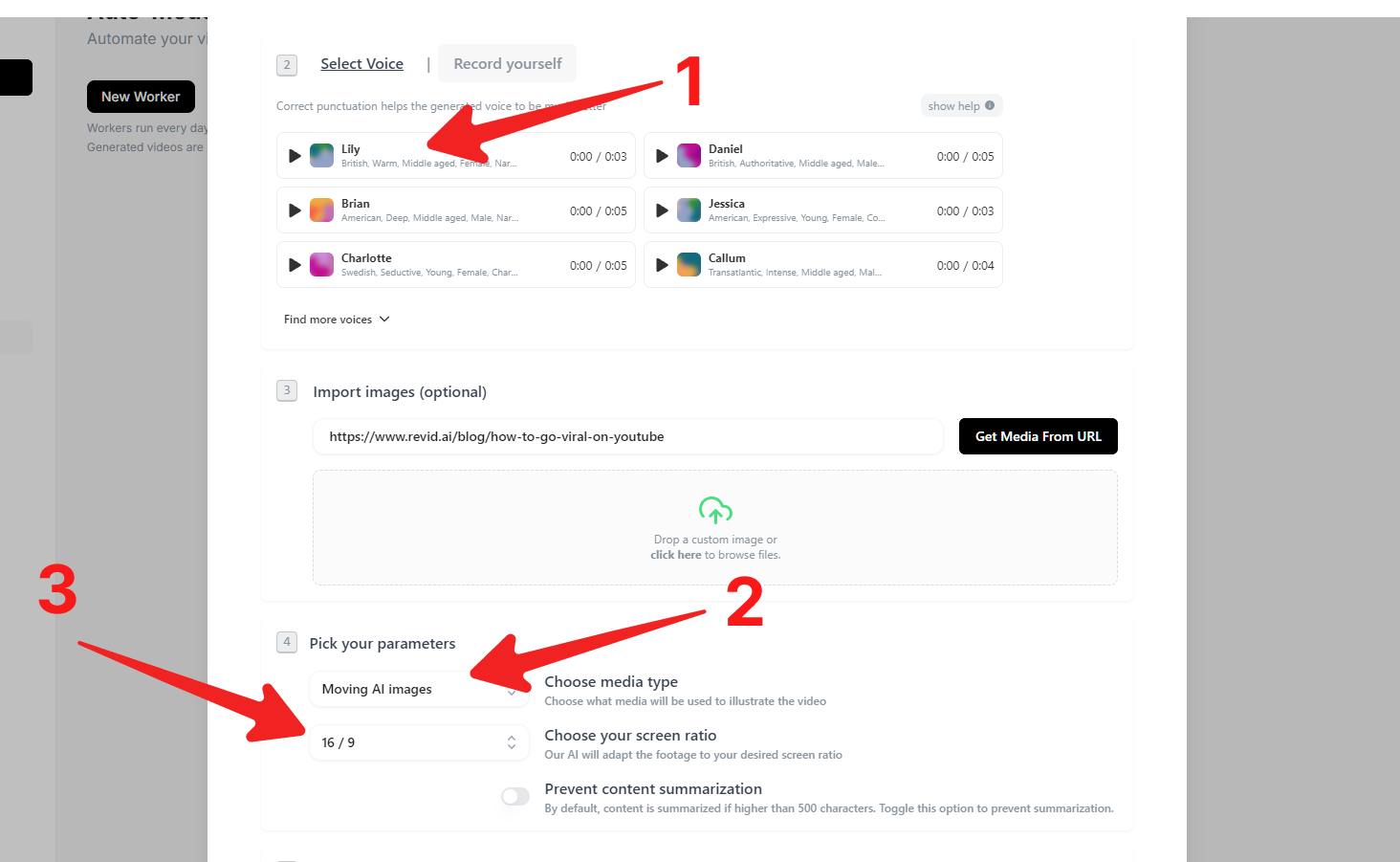Toggle Prevent content summarization switch
This screenshot has height=862, width=1400.
click(515, 797)
